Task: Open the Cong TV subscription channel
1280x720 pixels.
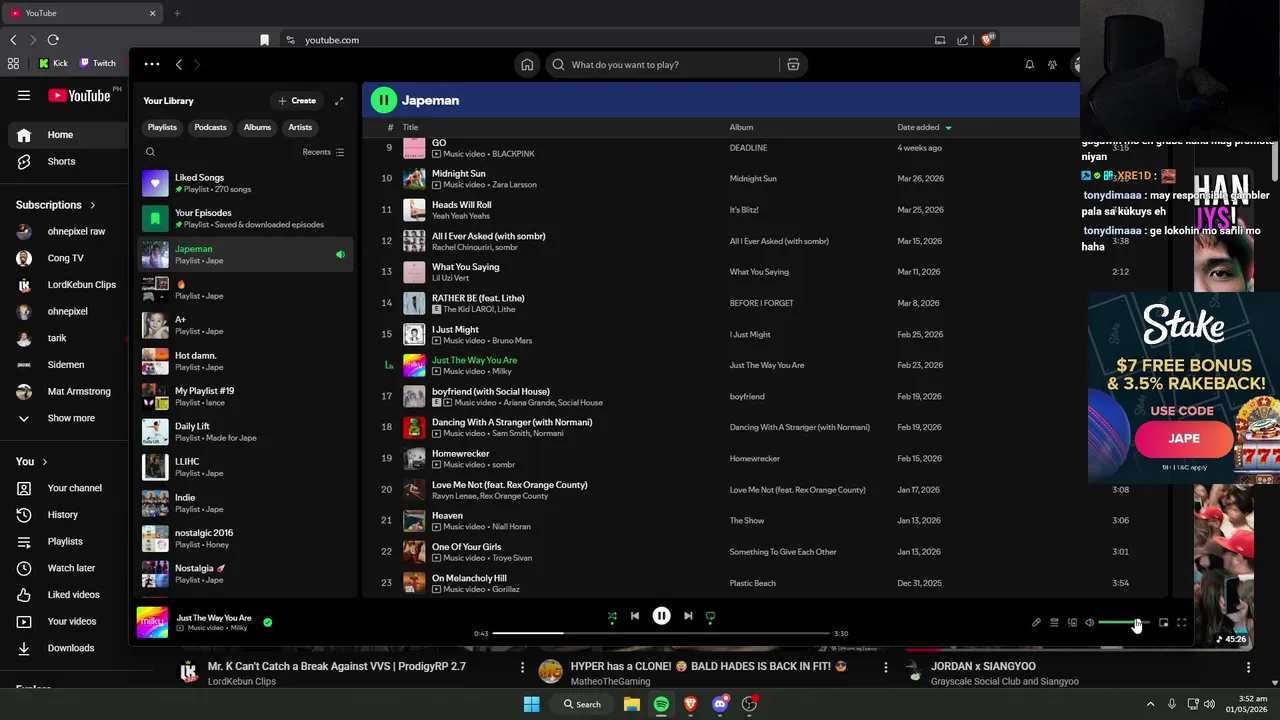Action: [66, 258]
